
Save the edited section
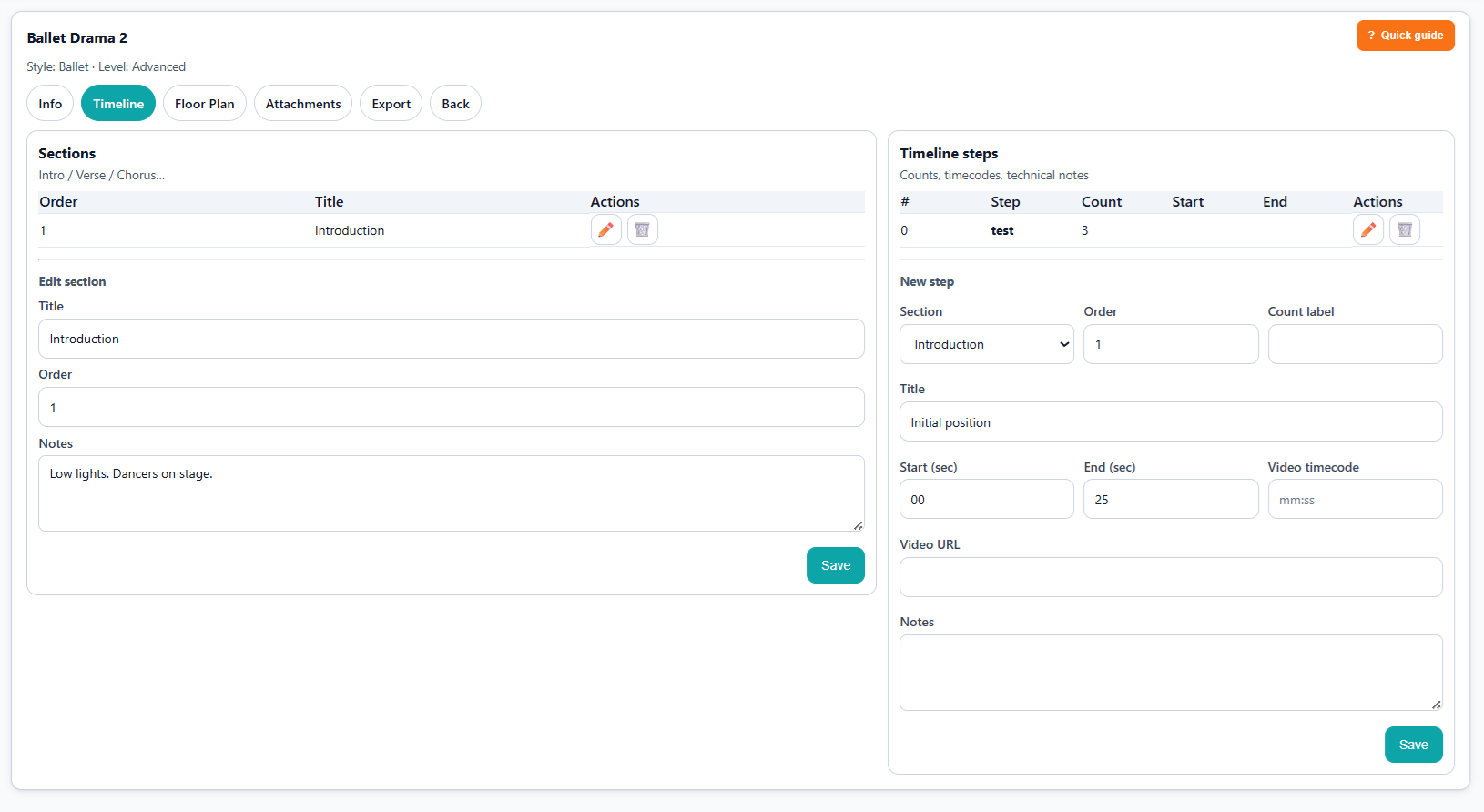[x=835, y=565]
